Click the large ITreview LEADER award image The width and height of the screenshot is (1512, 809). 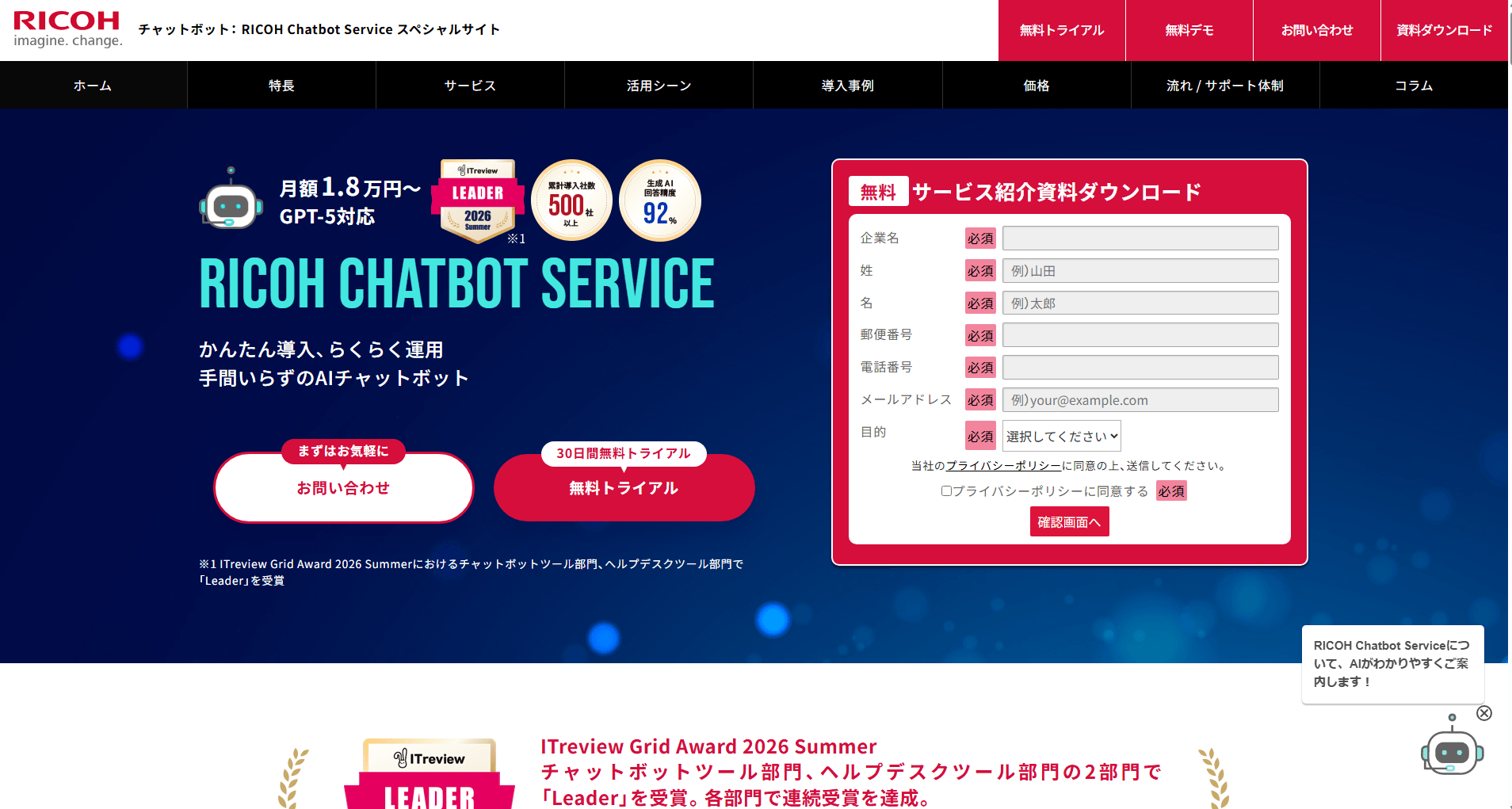coord(430,773)
